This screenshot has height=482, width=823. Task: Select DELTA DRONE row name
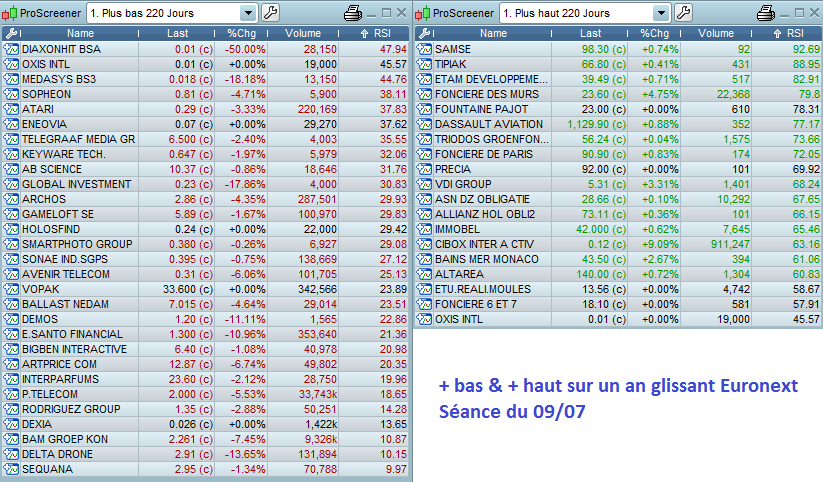[x=57, y=454]
